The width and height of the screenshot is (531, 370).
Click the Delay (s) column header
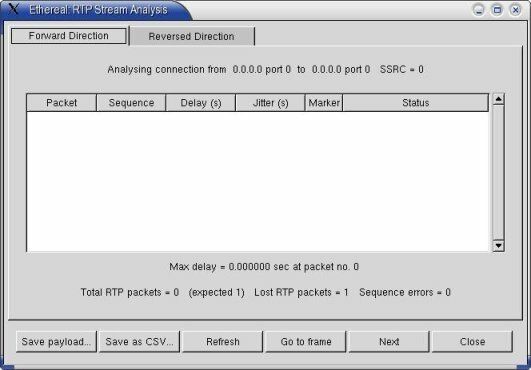pyautogui.click(x=200, y=103)
